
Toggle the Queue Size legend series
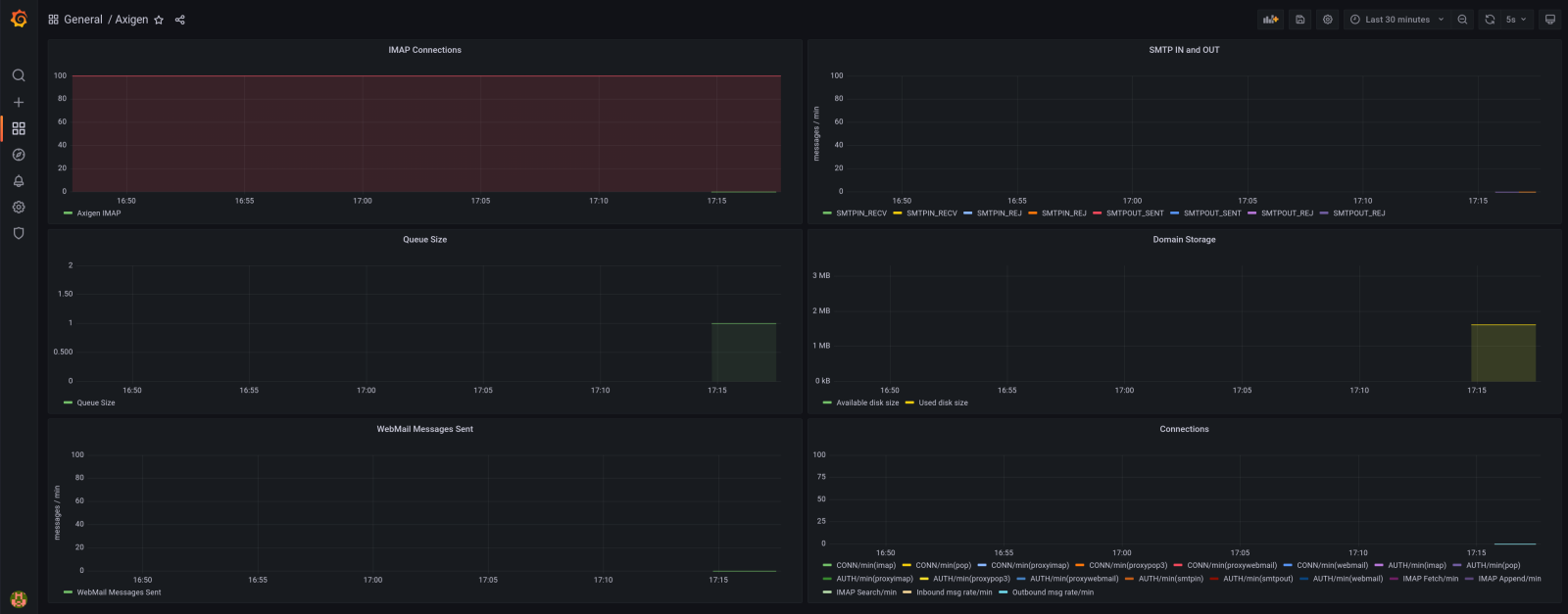[x=96, y=402]
